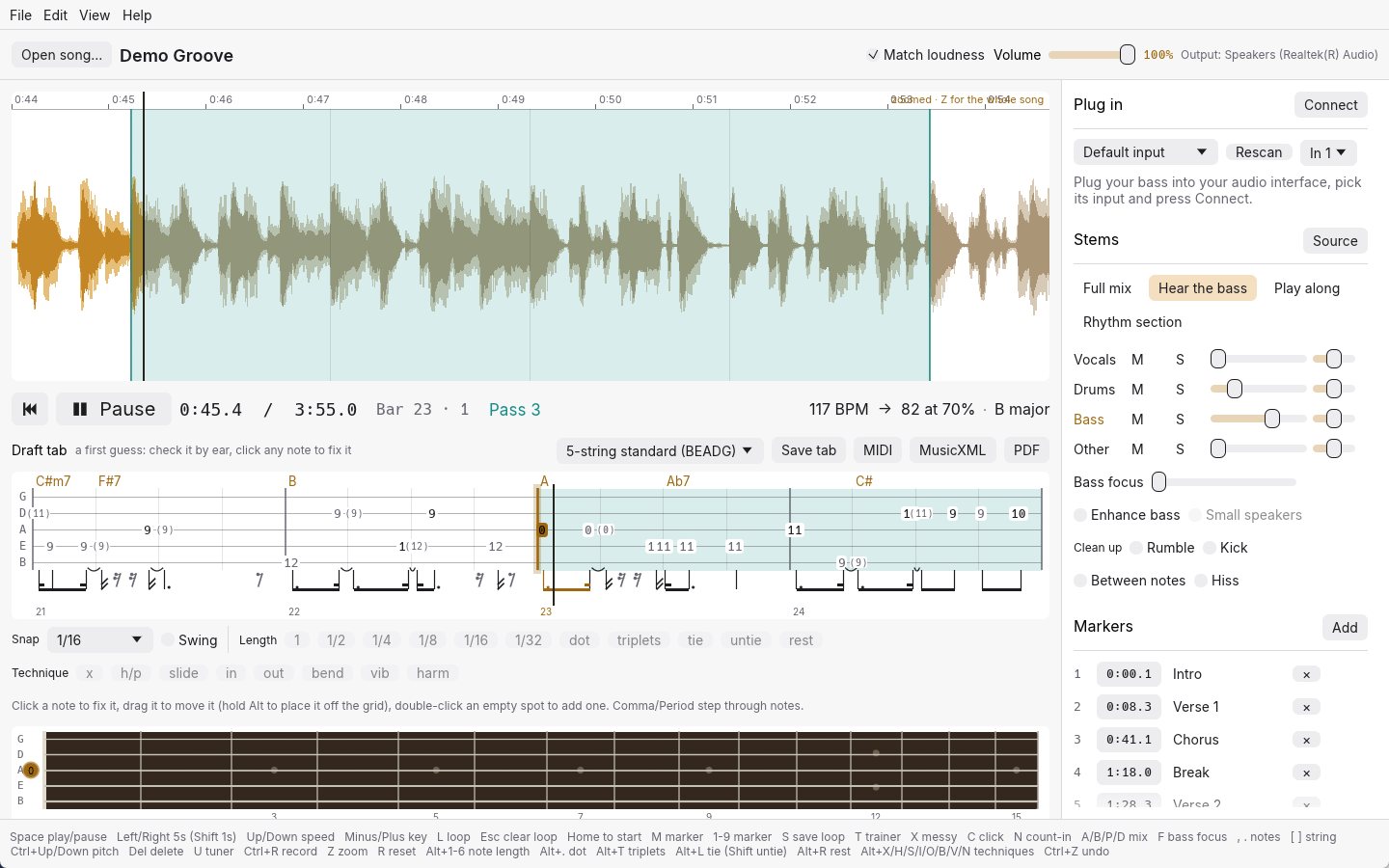Remove the Intro marker
The width and height of the screenshot is (1389, 868).
pos(1306,674)
